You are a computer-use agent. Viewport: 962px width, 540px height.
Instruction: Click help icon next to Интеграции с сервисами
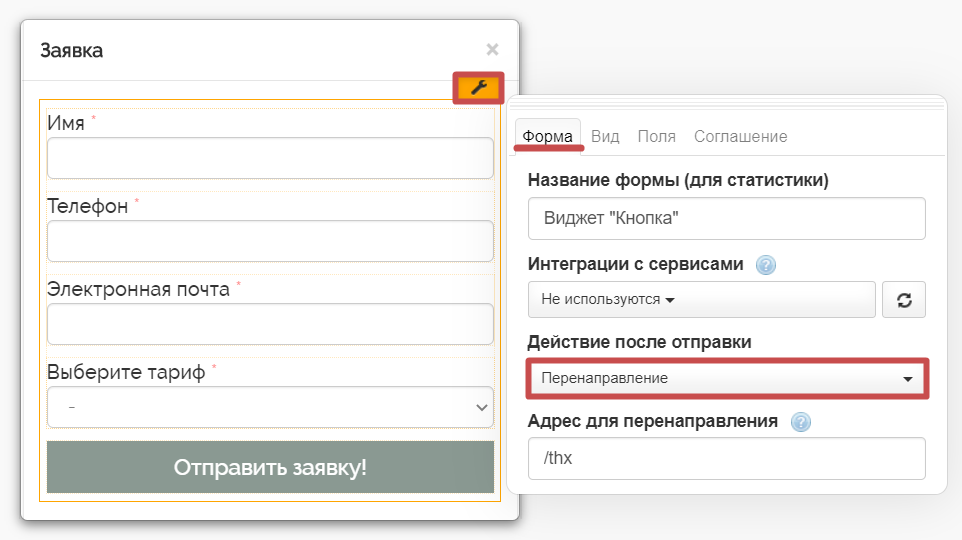point(766,265)
